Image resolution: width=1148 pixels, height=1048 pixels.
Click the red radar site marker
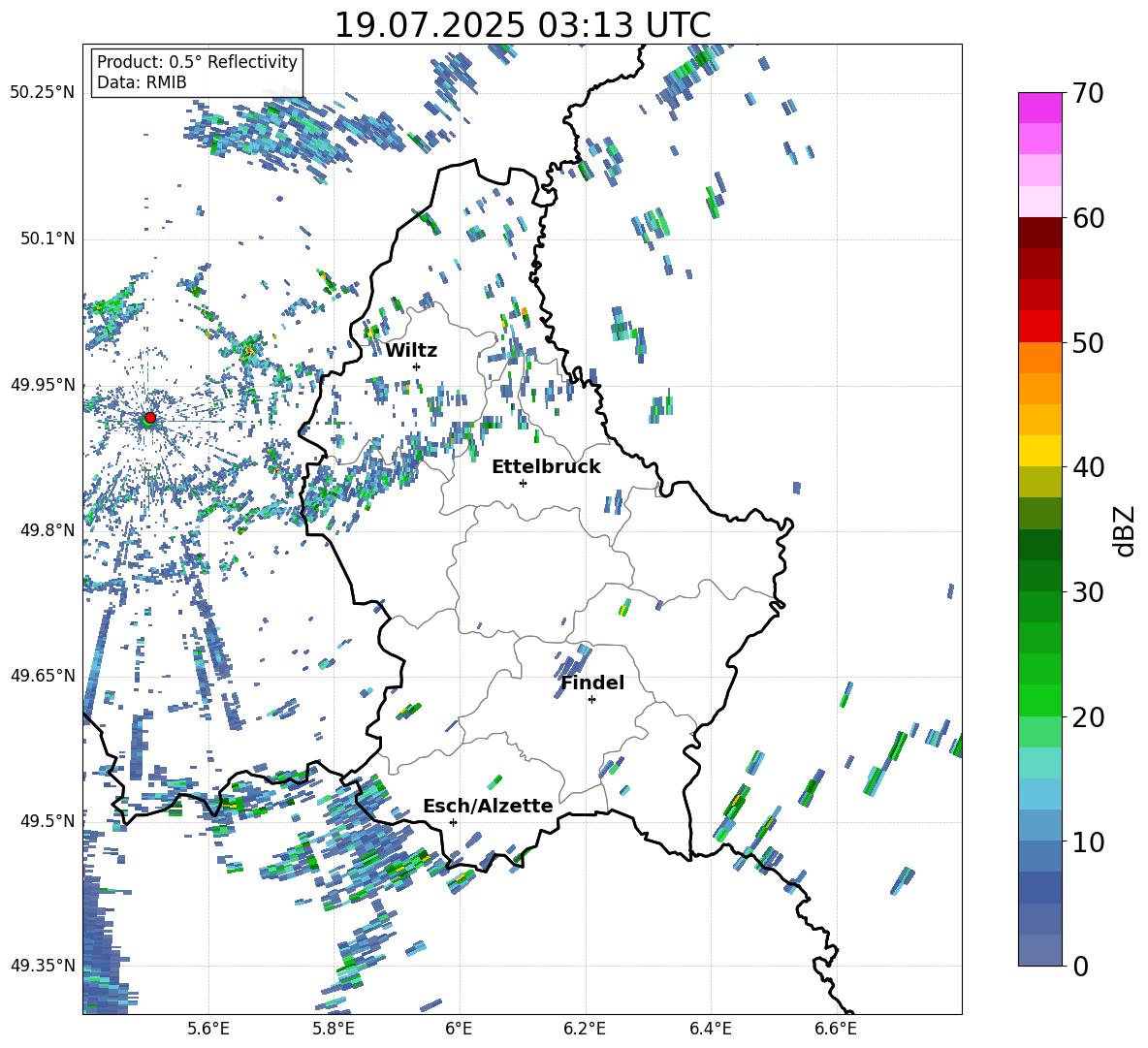150,417
